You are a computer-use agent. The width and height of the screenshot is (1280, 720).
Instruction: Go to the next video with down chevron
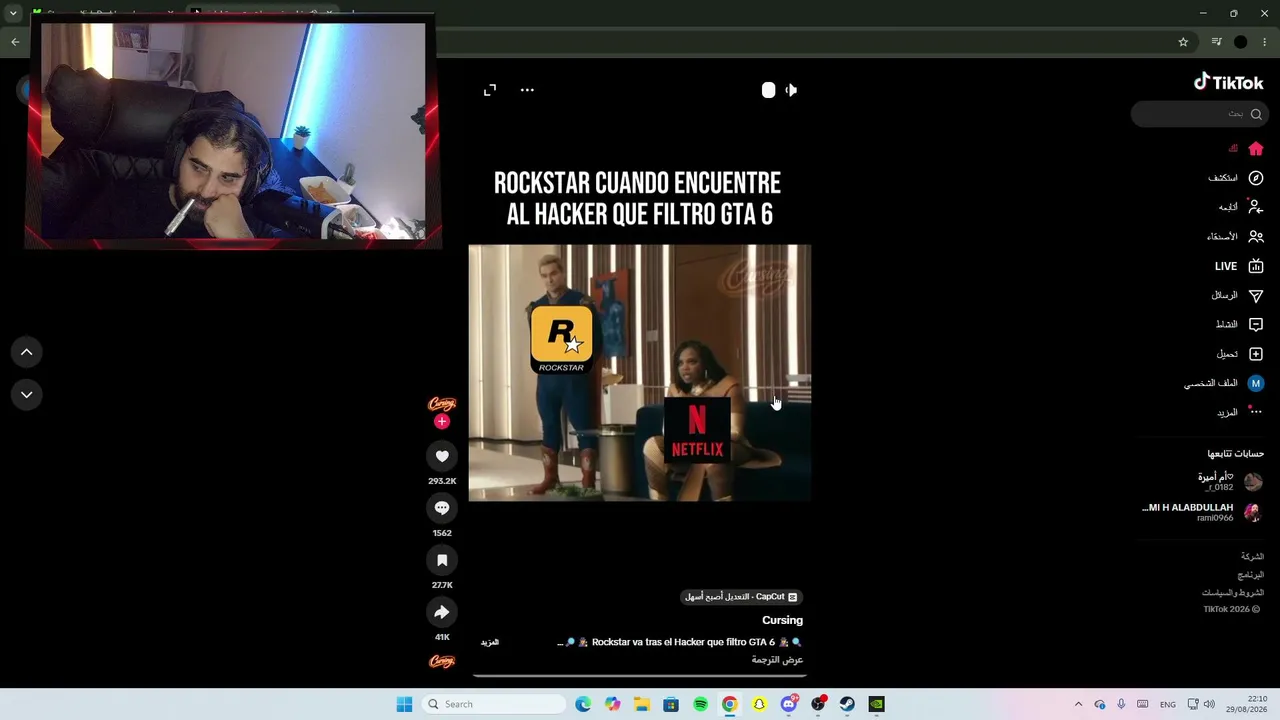[27, 395]
